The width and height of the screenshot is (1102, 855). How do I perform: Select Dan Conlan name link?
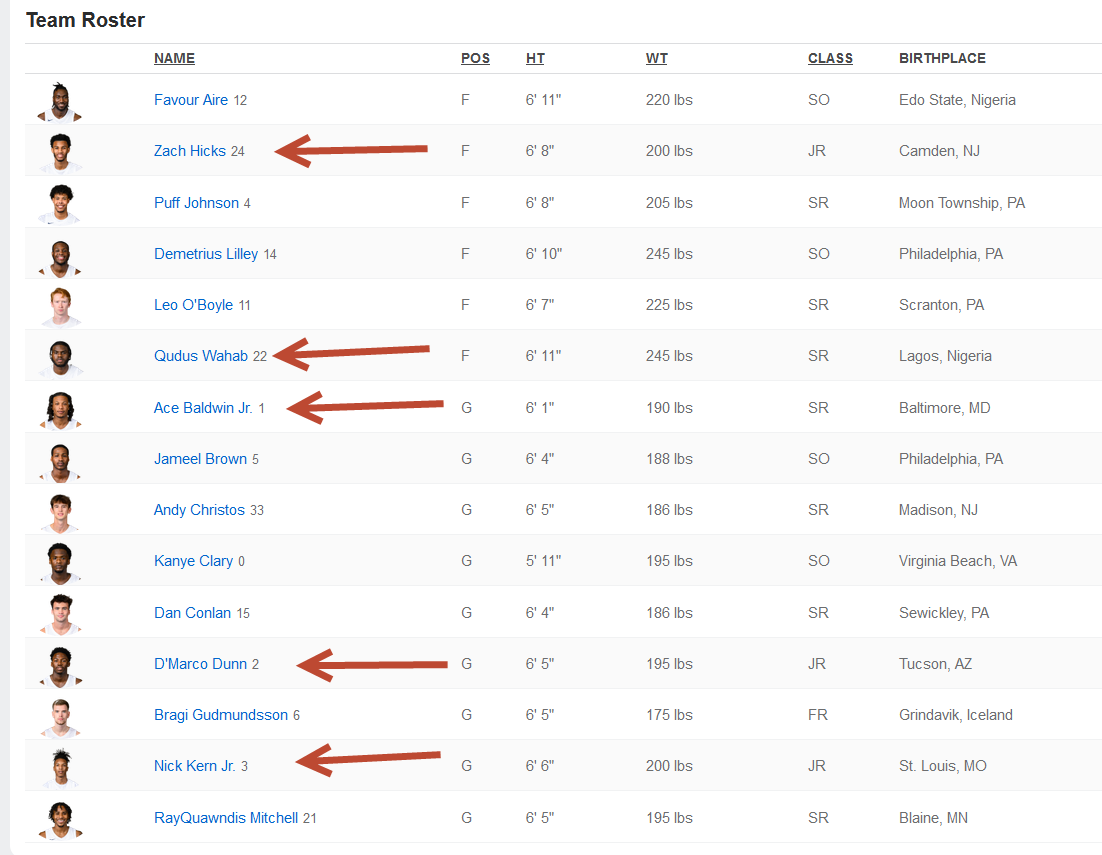pyautogui.click(x=192, y=613)
